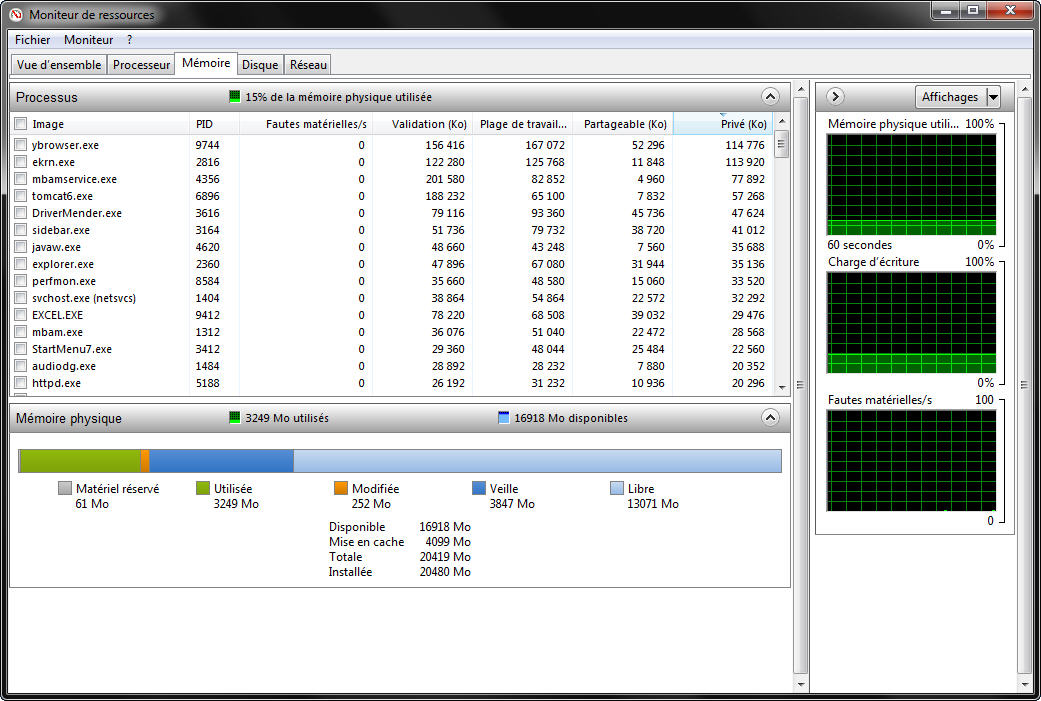
Task: Minimize the Moniteur de ressources window
Action: coord(946,11)
